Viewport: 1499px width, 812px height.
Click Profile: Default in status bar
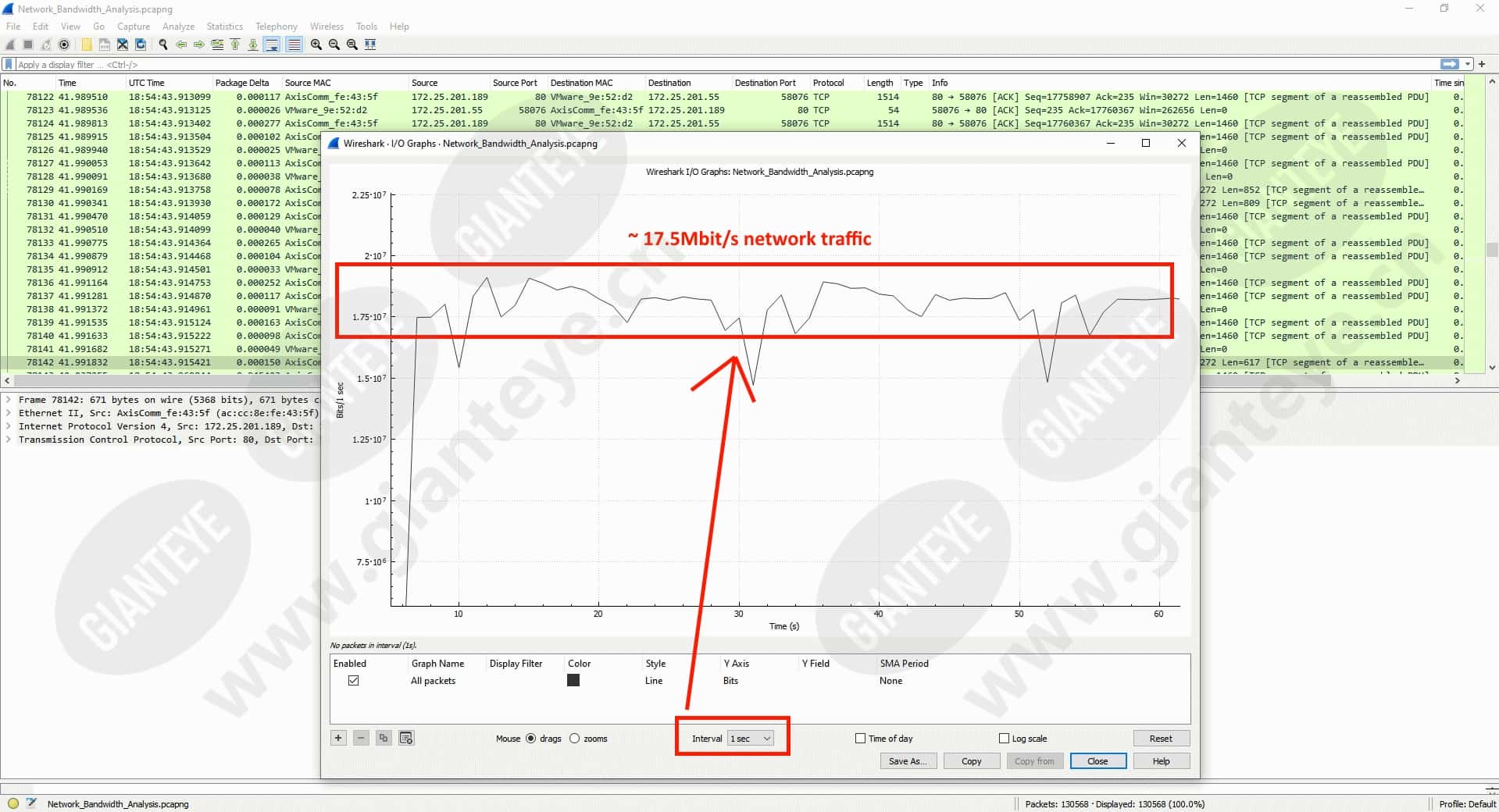(1467, 803)
